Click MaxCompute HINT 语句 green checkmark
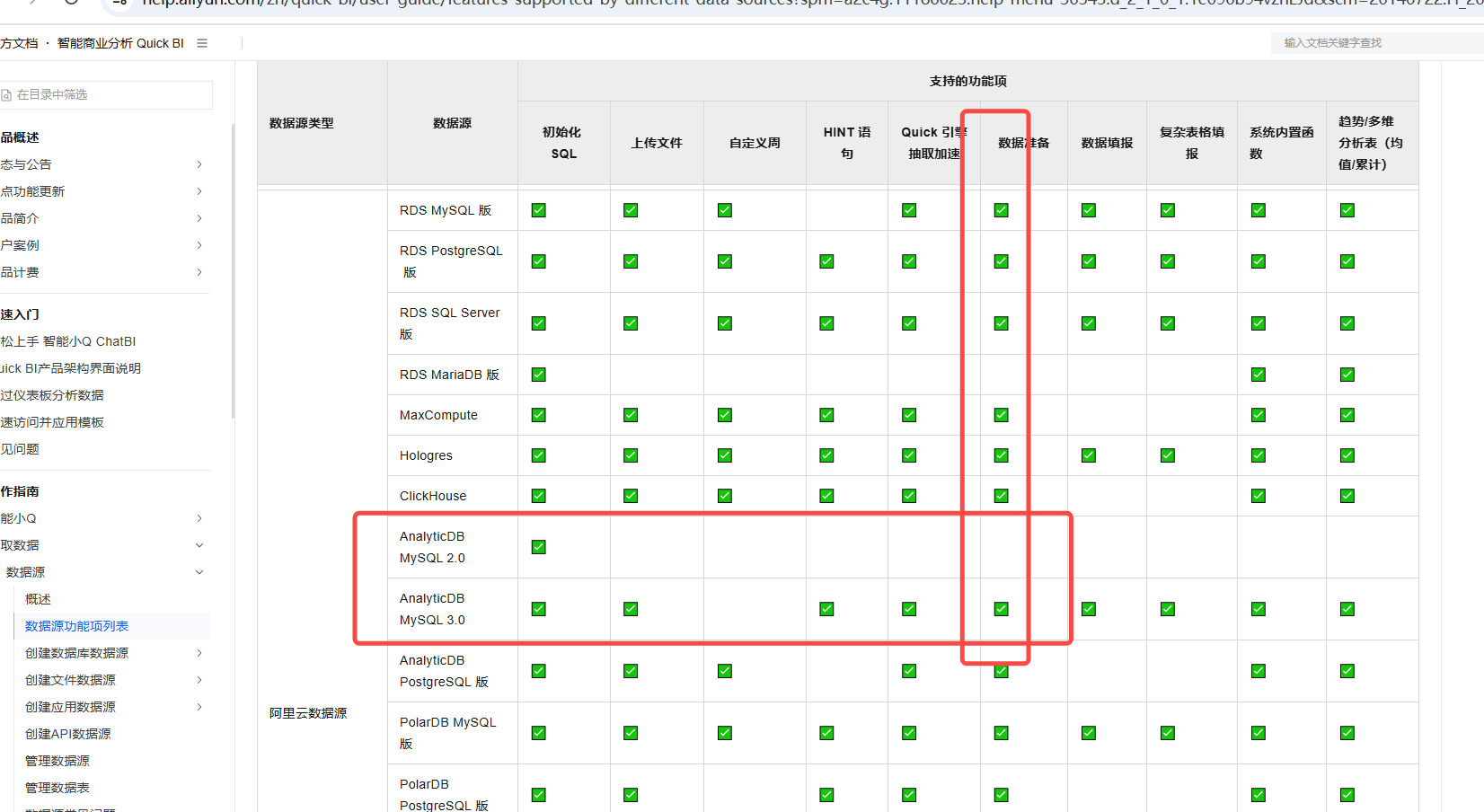Image resolution: width=1484 pixels, height=812 pixels. (x=826, y=415)
